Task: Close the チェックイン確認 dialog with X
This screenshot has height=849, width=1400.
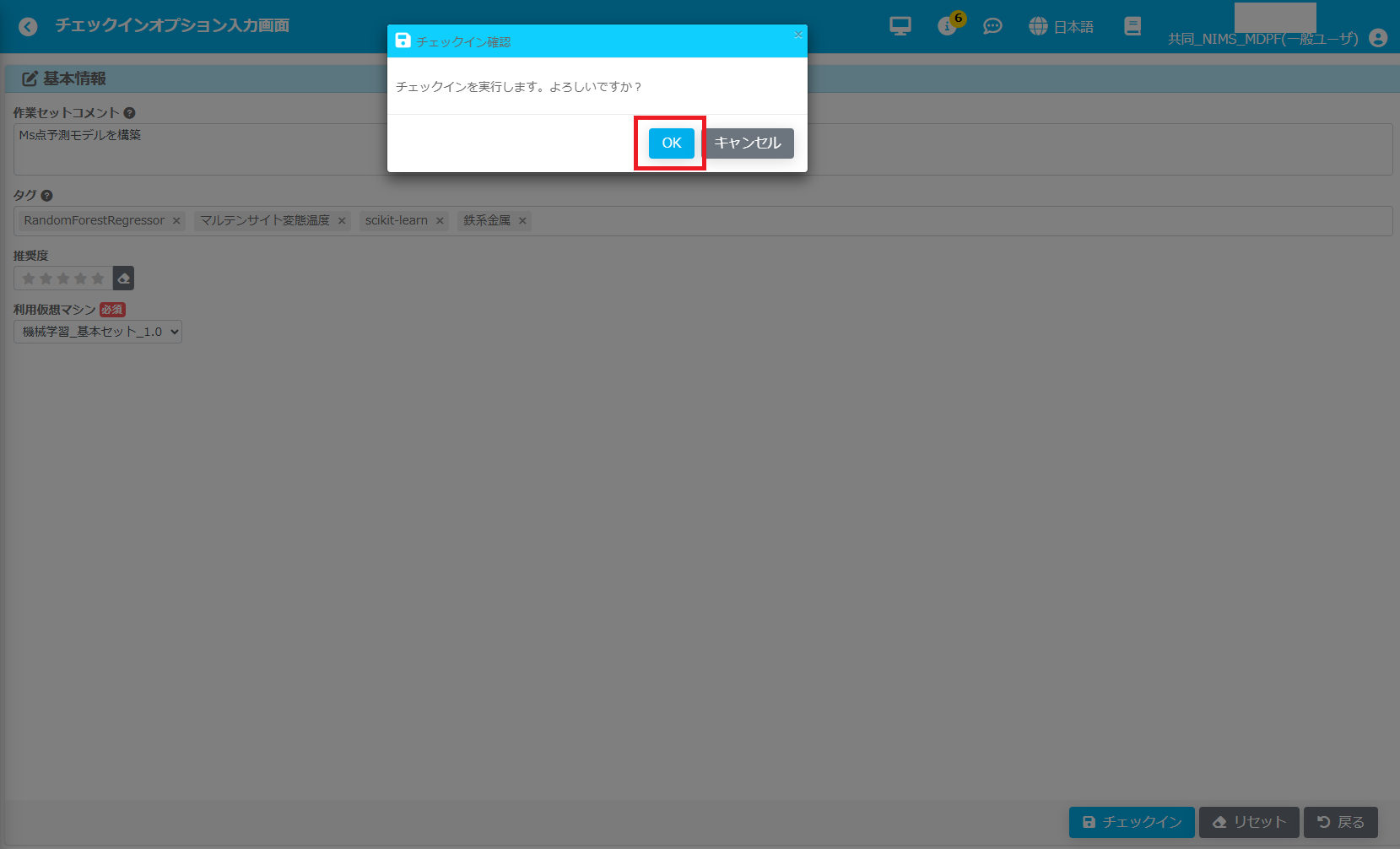Action: tap(797, 35)
